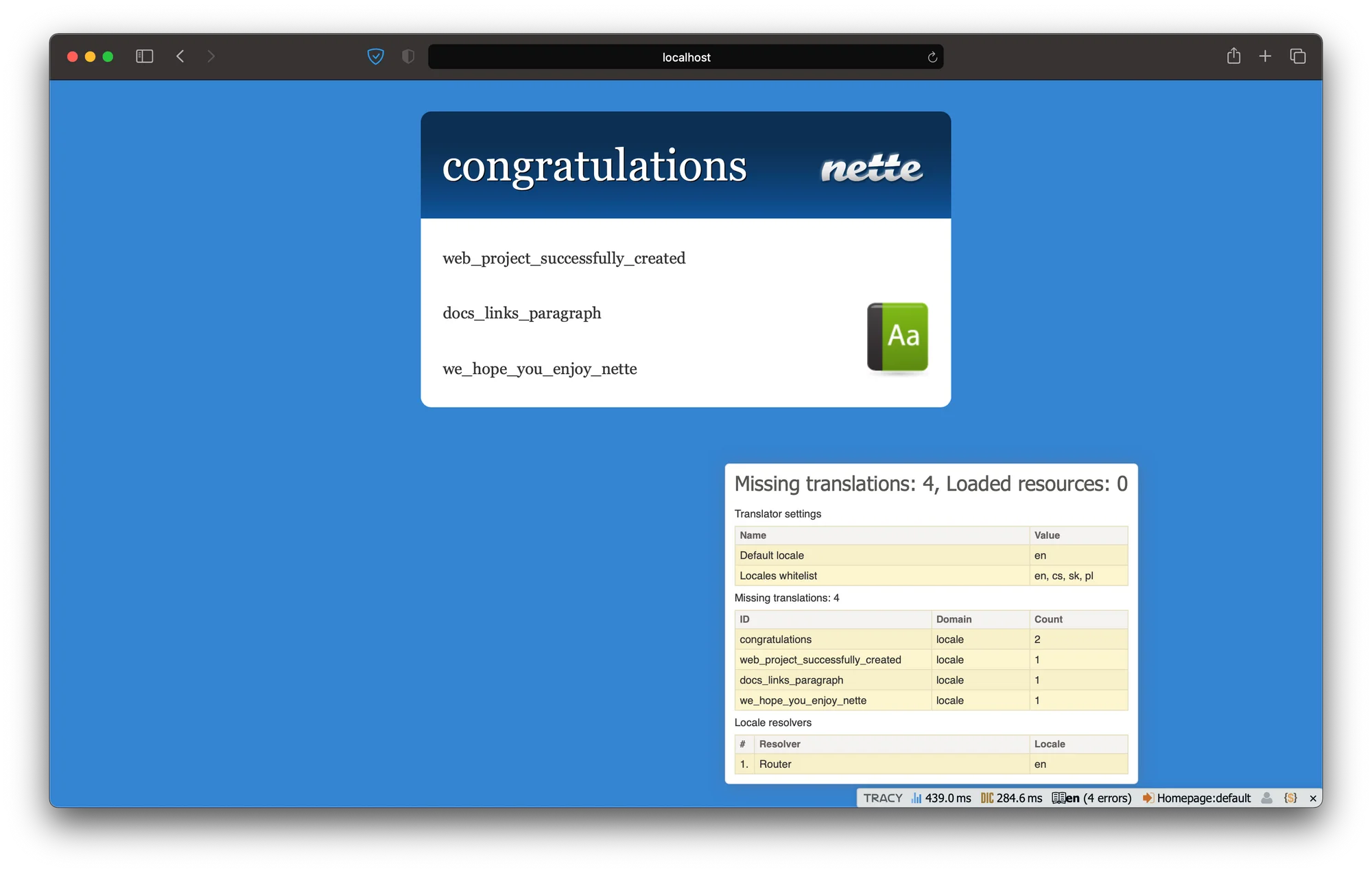
Task: Click the green Aa dictionary book image
Action: (897, 337)
